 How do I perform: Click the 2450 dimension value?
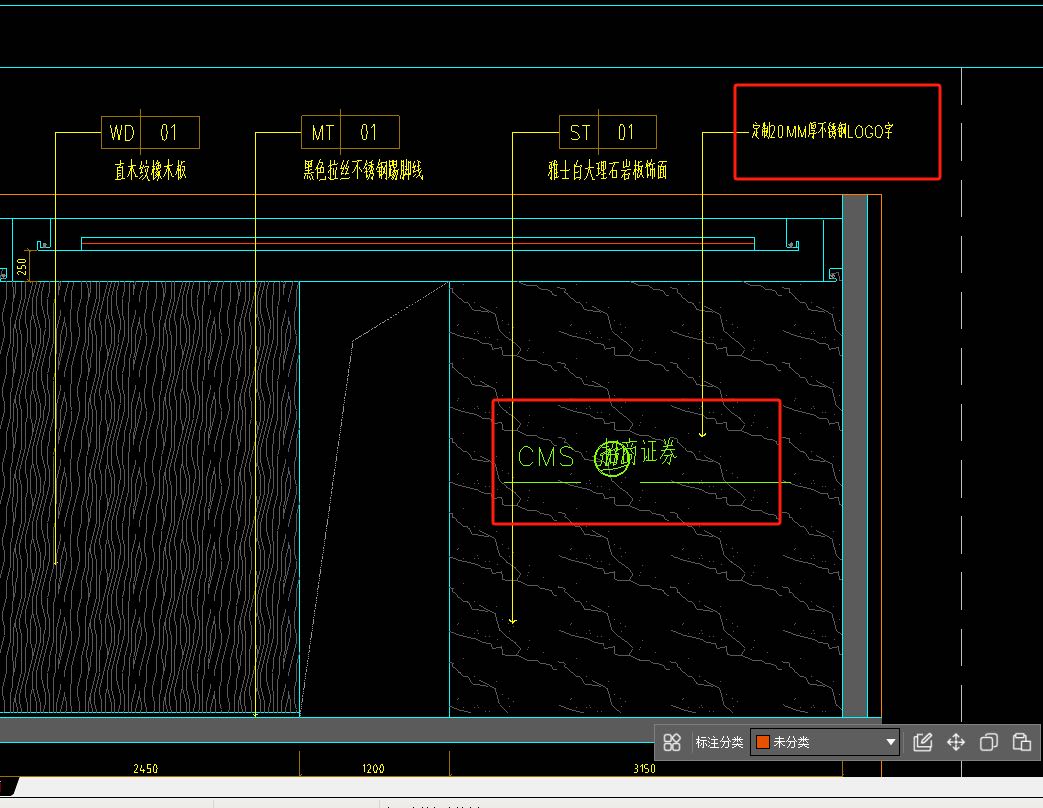[145, 769]
